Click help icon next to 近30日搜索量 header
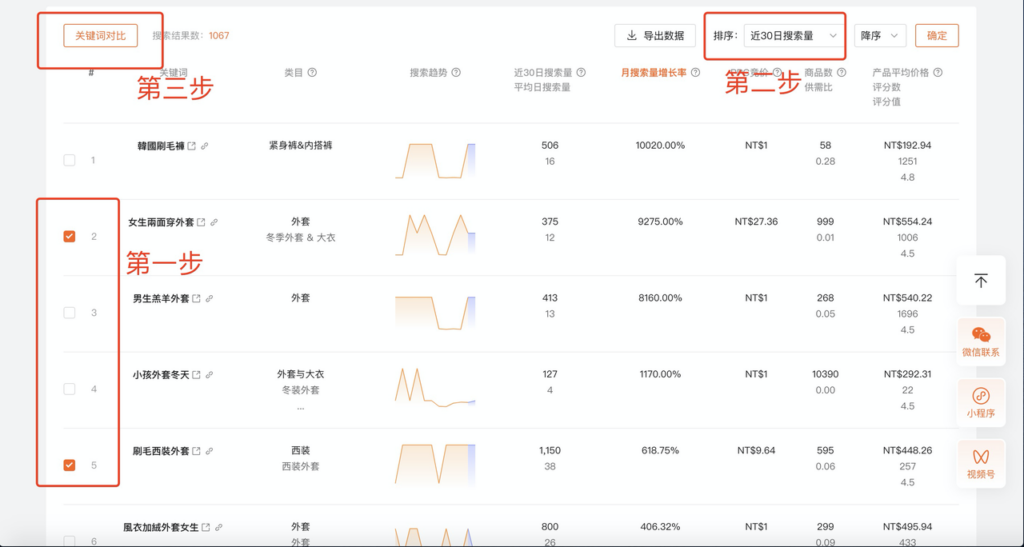Image resolution: width=1024 pixels, height=547 pixels. click(581, 72)
